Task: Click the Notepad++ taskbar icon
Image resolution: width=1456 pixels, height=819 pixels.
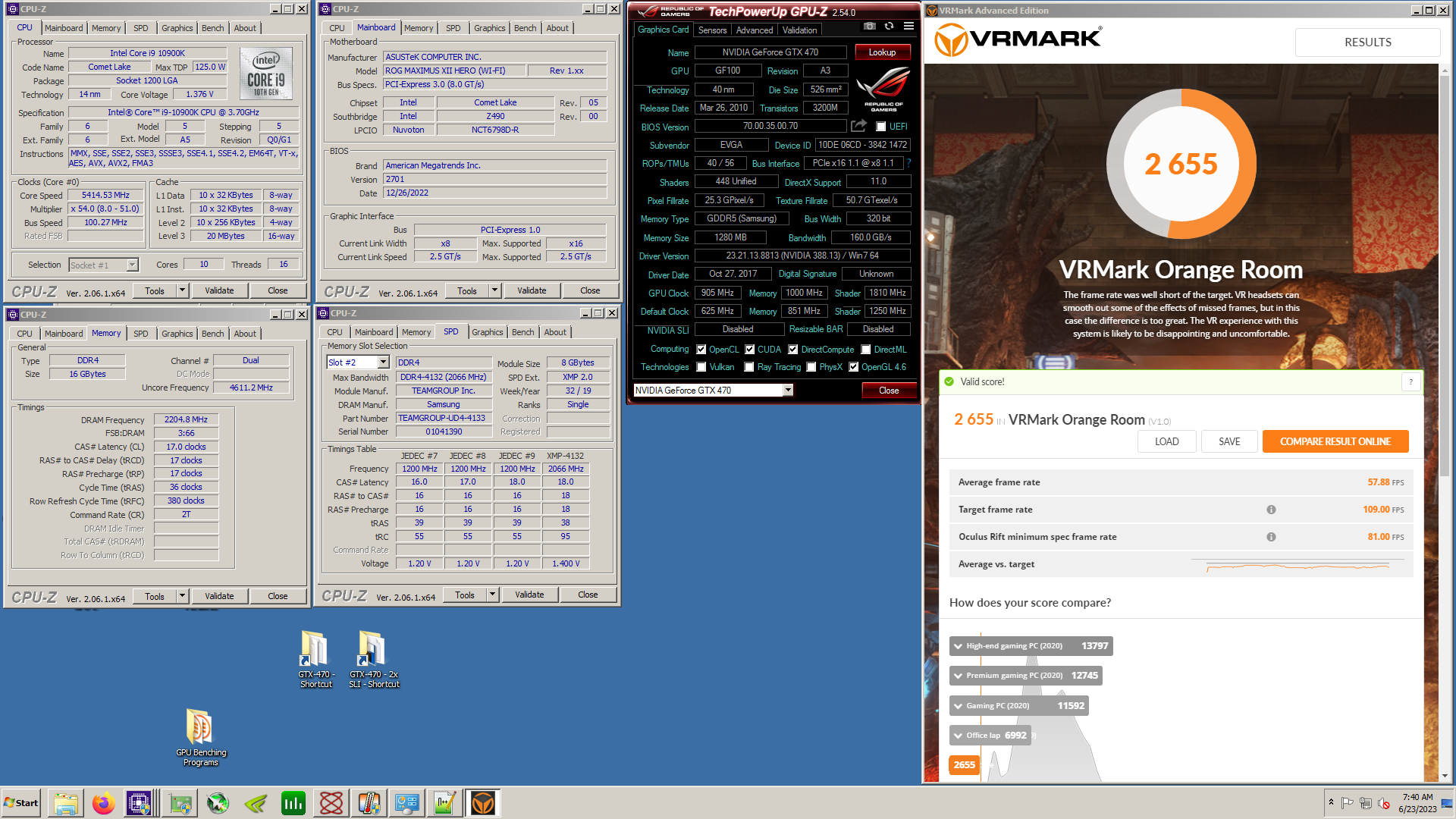Action: click(445, 803)
